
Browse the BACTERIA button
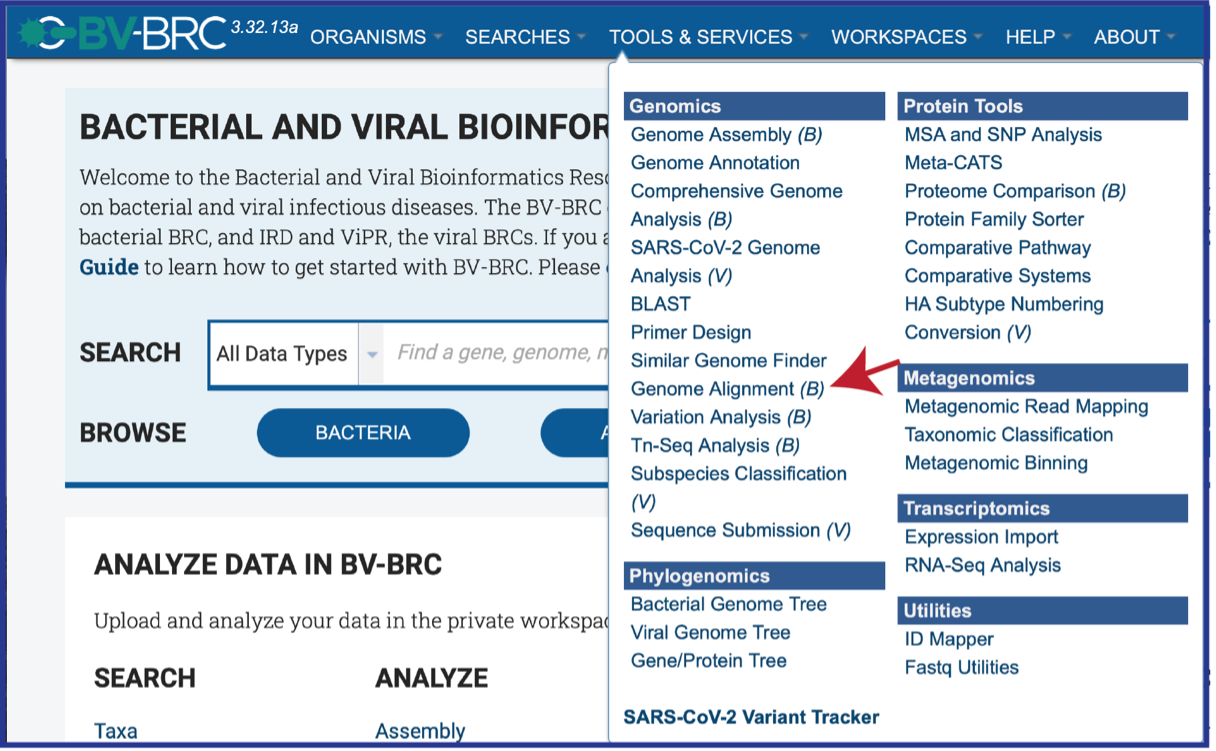tap(363, 433)
